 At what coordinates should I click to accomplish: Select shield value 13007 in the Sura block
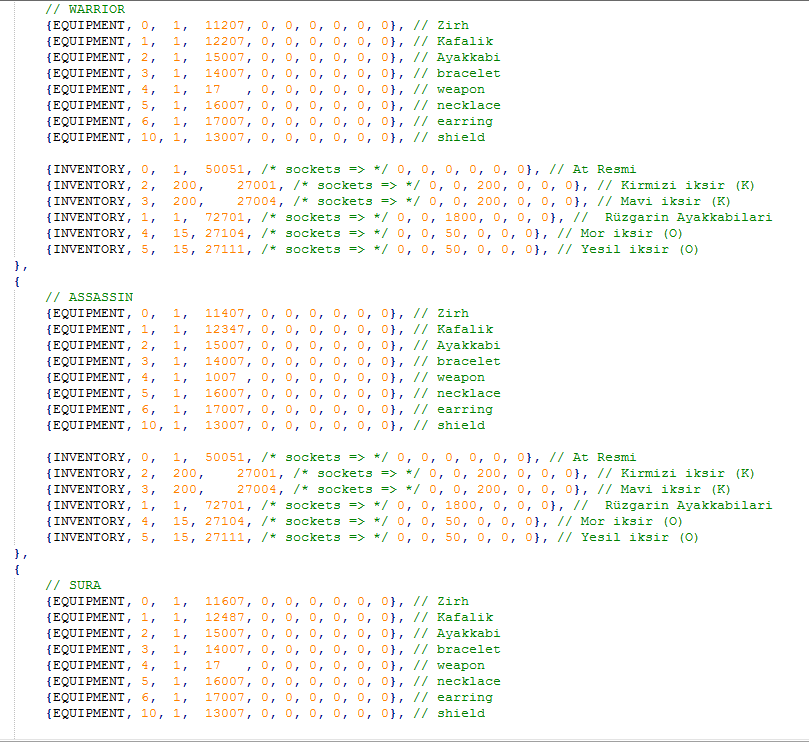[224, 713]
